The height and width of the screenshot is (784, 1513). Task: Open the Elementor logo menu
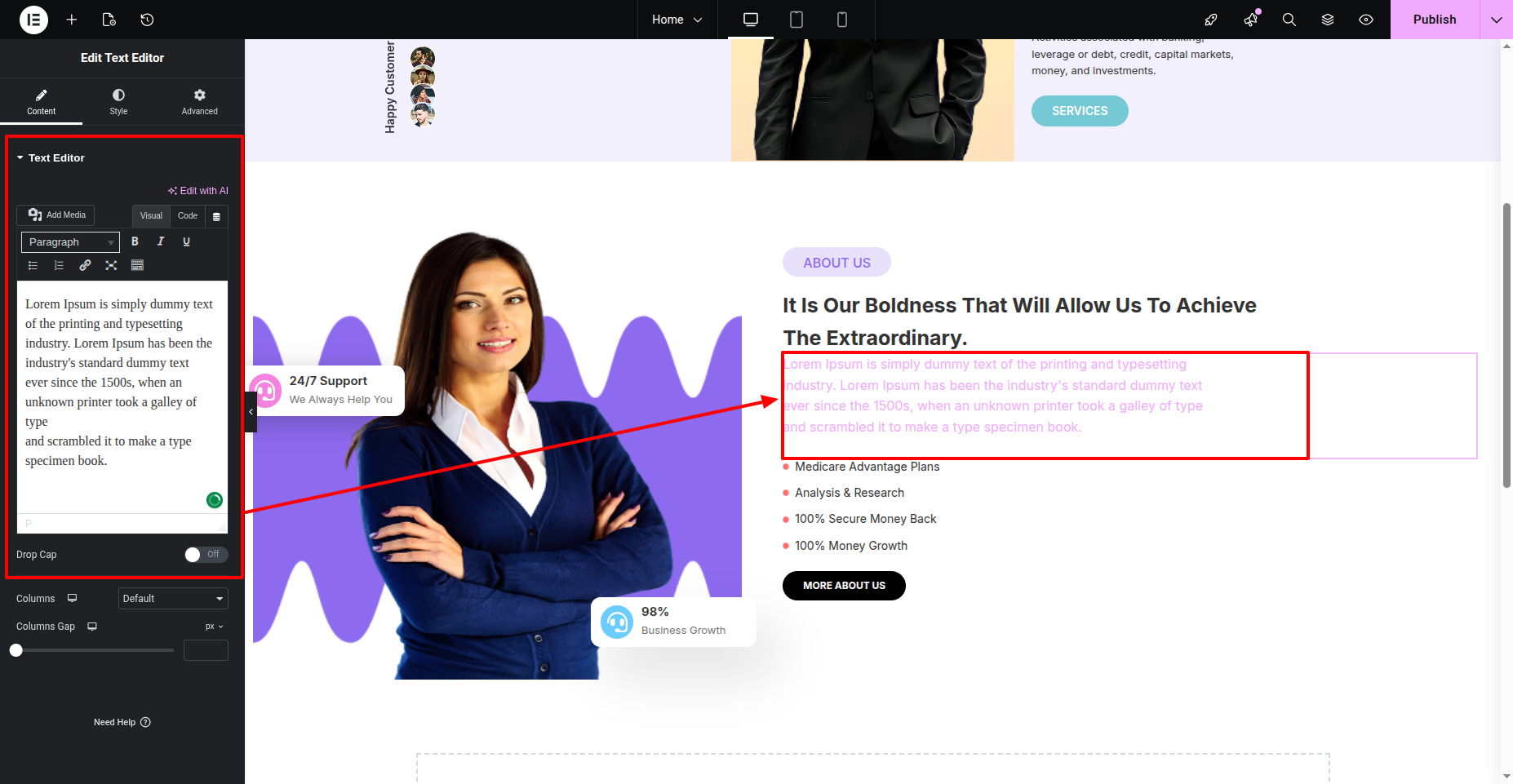click(33, 20)
